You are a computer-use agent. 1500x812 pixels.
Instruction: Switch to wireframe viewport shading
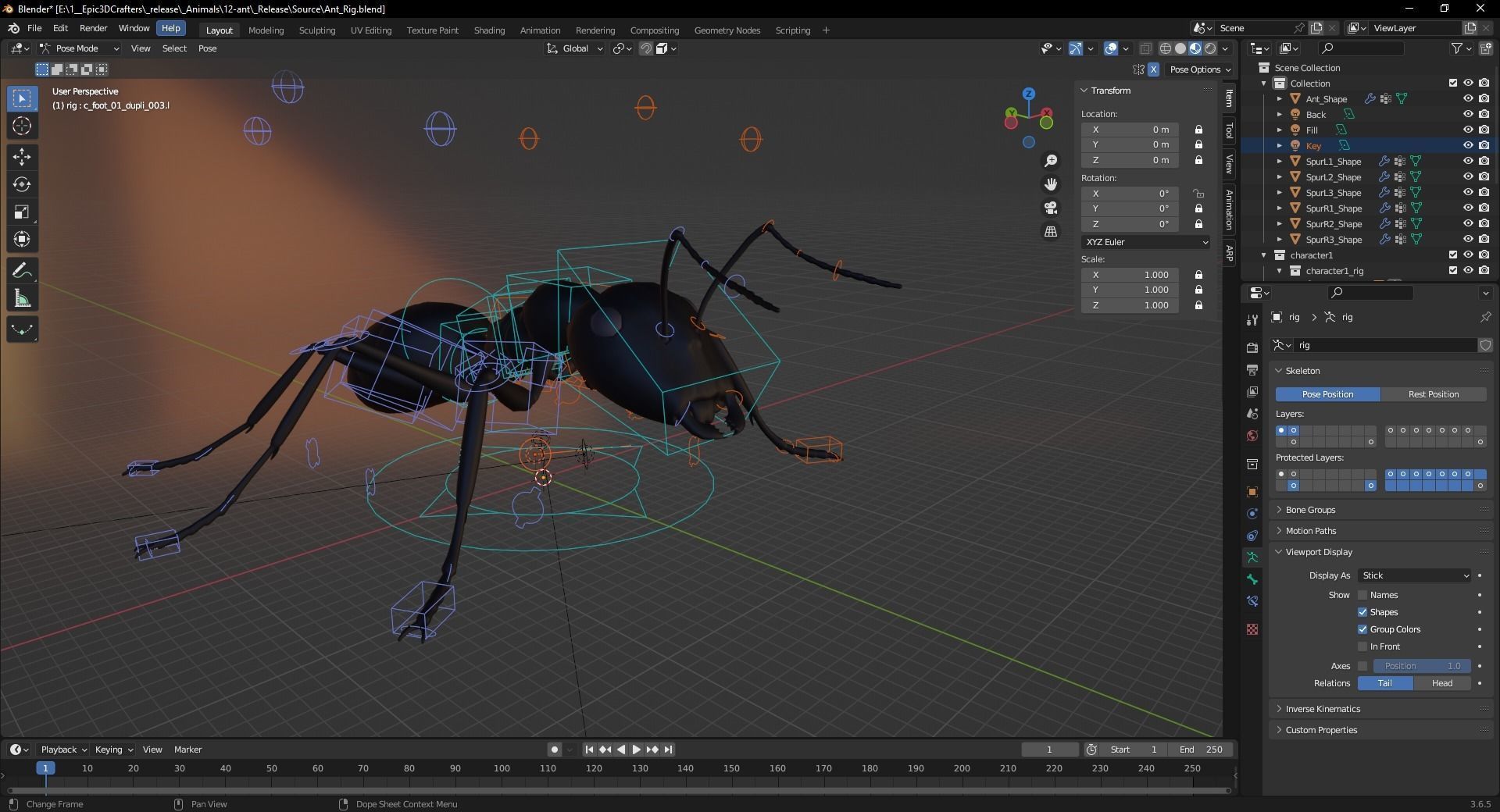click(x=1166, y=48)
